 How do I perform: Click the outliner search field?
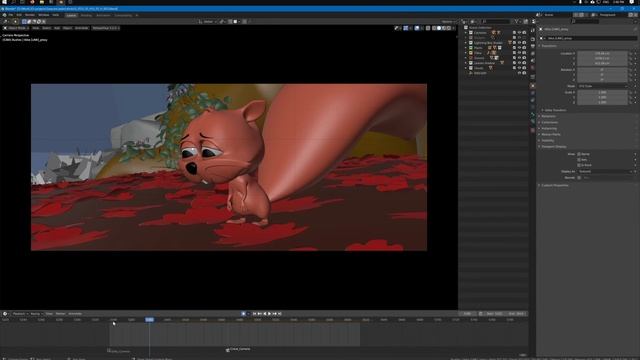coord(496,21)
